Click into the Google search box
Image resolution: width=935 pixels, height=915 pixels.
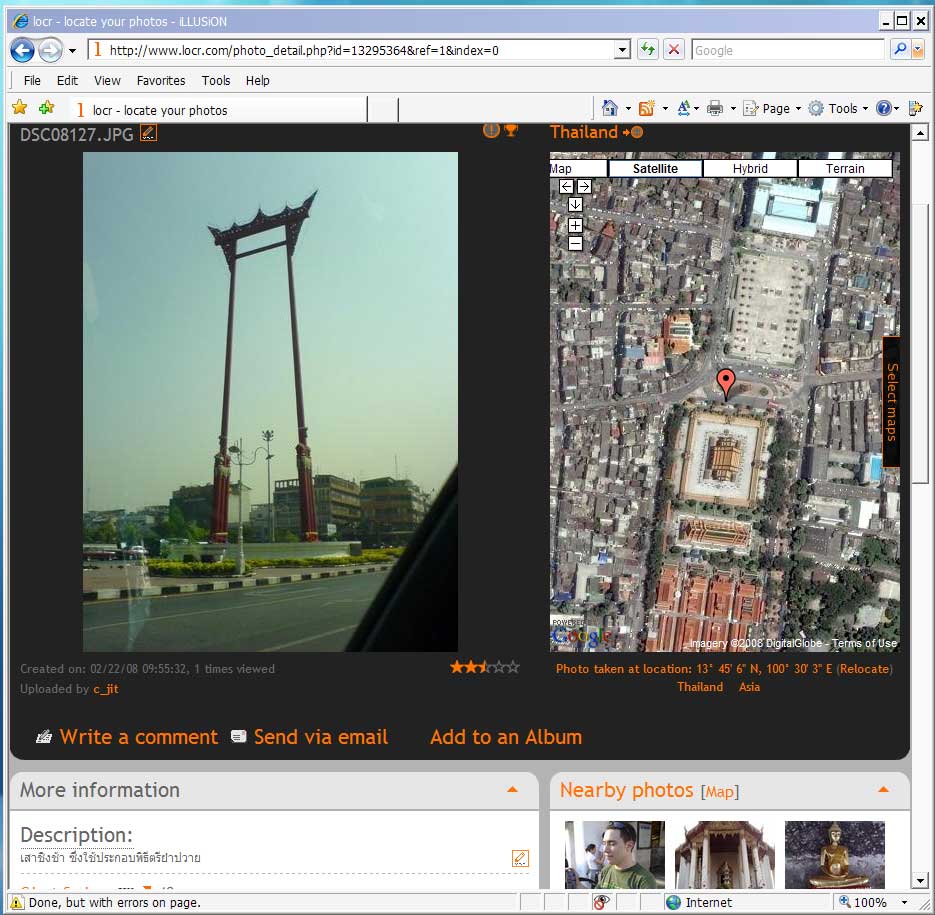click(787, 50)
